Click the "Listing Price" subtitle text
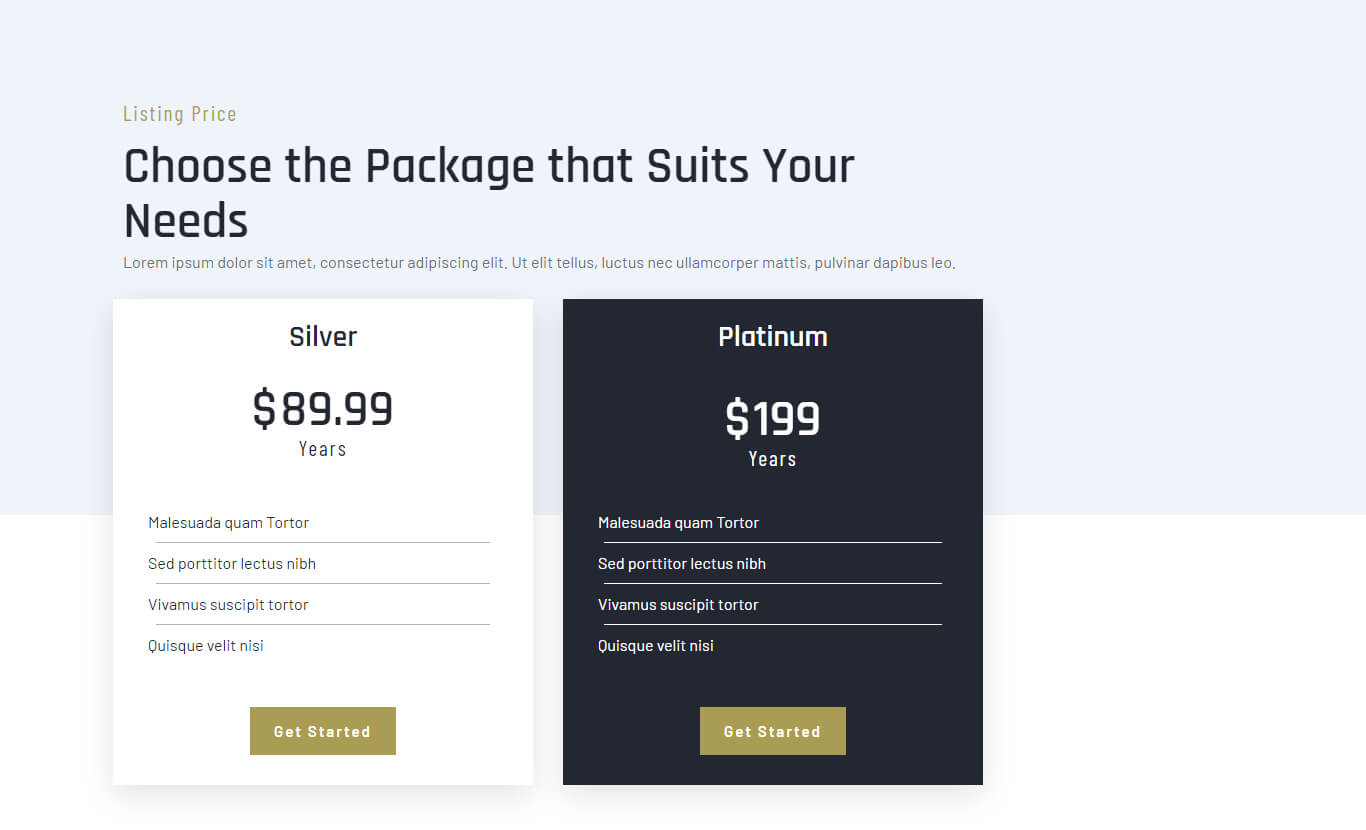 [x=180, y=114]
